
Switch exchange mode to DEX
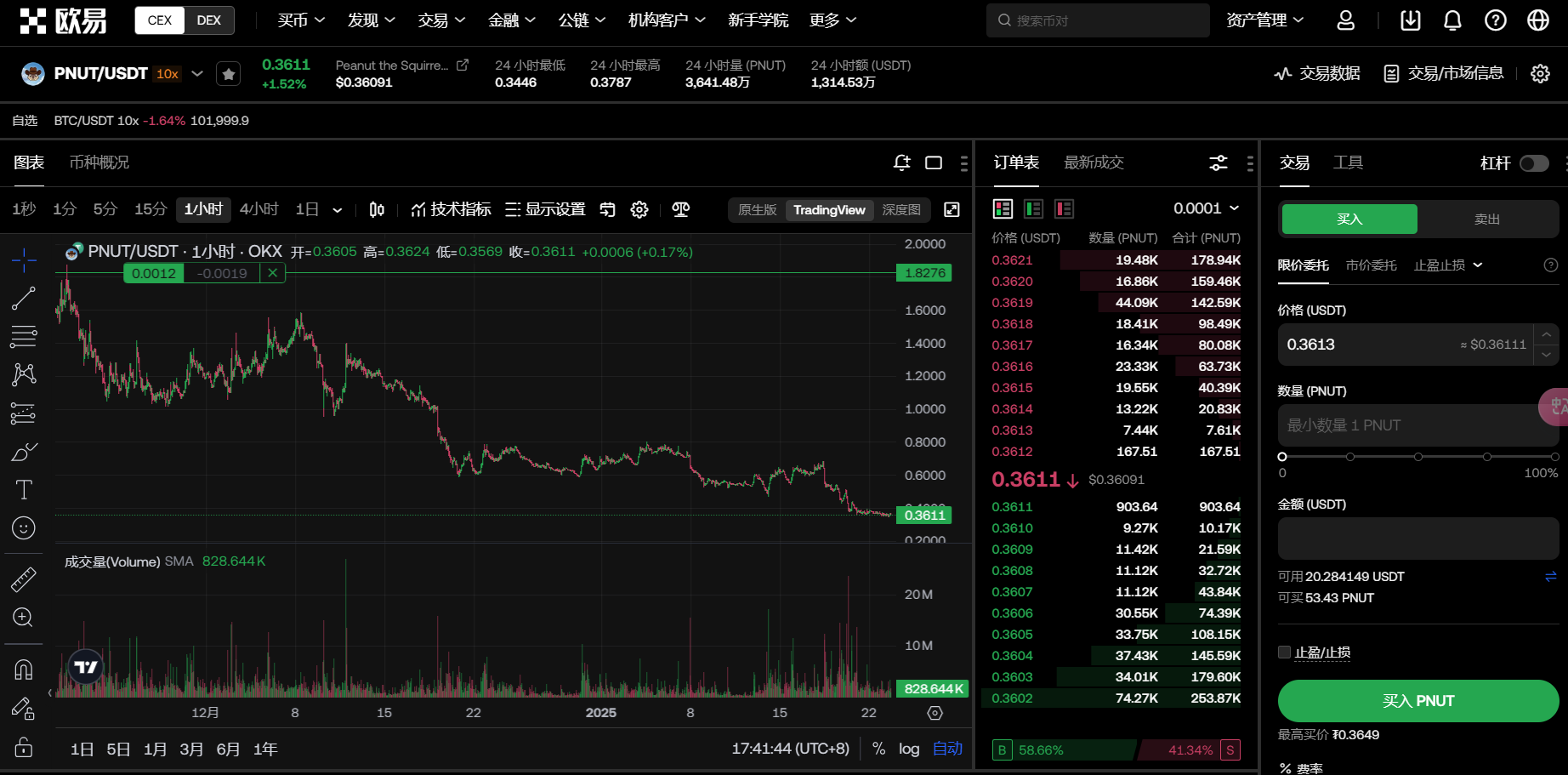coord(209,20)
